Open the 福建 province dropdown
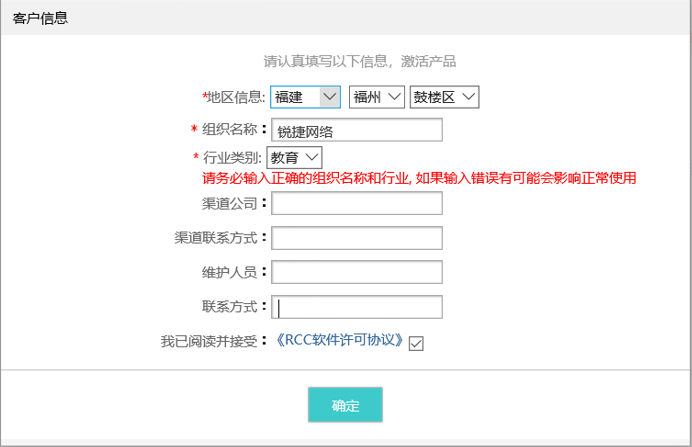This screenshot has height=447, width=692. [x=305, y=97]
